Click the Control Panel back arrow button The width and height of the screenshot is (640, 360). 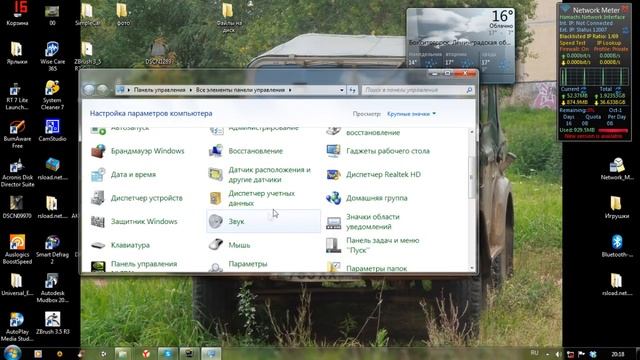point(89,89)
